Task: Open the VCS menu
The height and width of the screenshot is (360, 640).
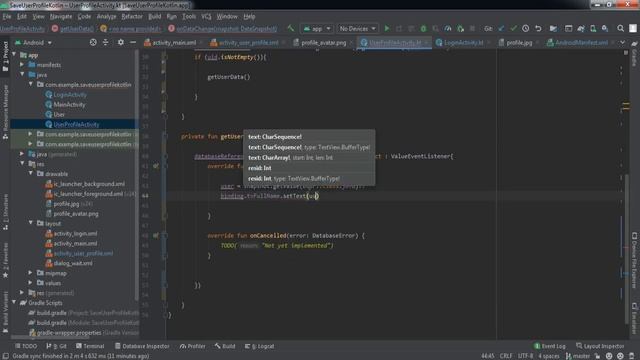Action: coord(206,17)
